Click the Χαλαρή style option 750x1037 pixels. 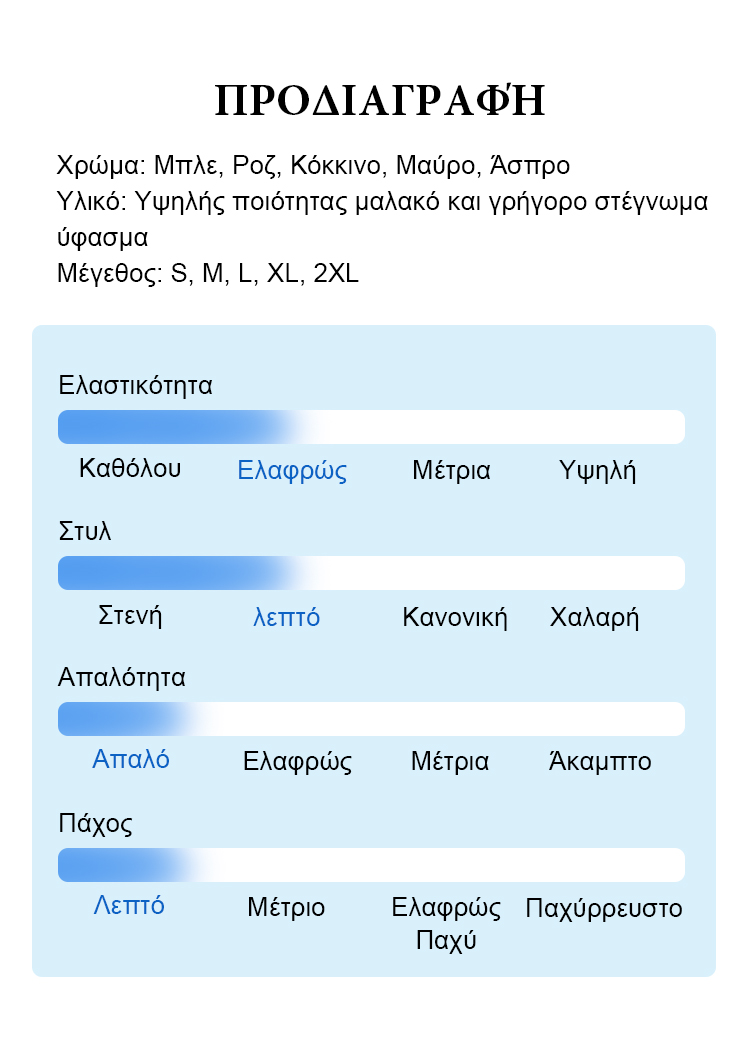pos(594,617)
